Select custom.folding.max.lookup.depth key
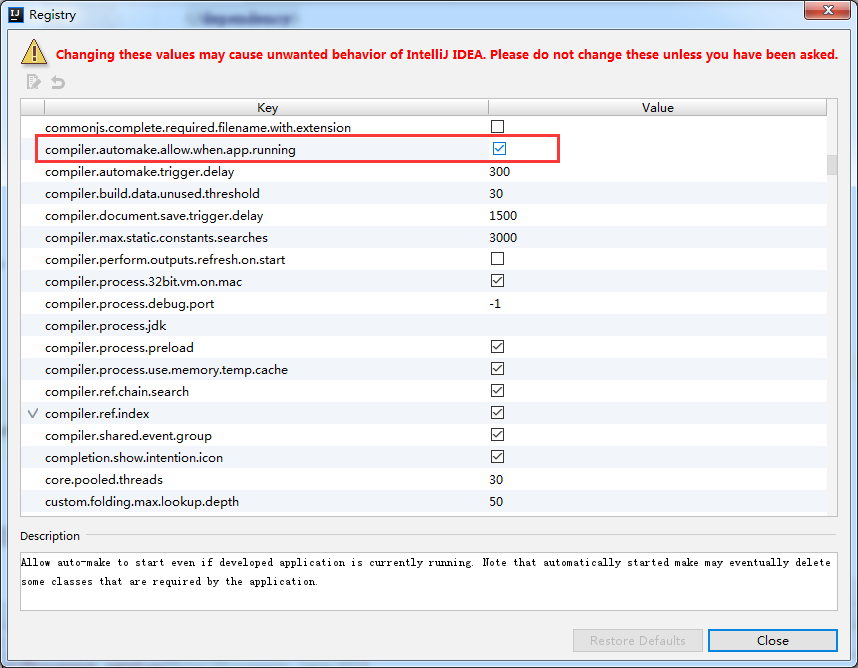 pos(142,502)
